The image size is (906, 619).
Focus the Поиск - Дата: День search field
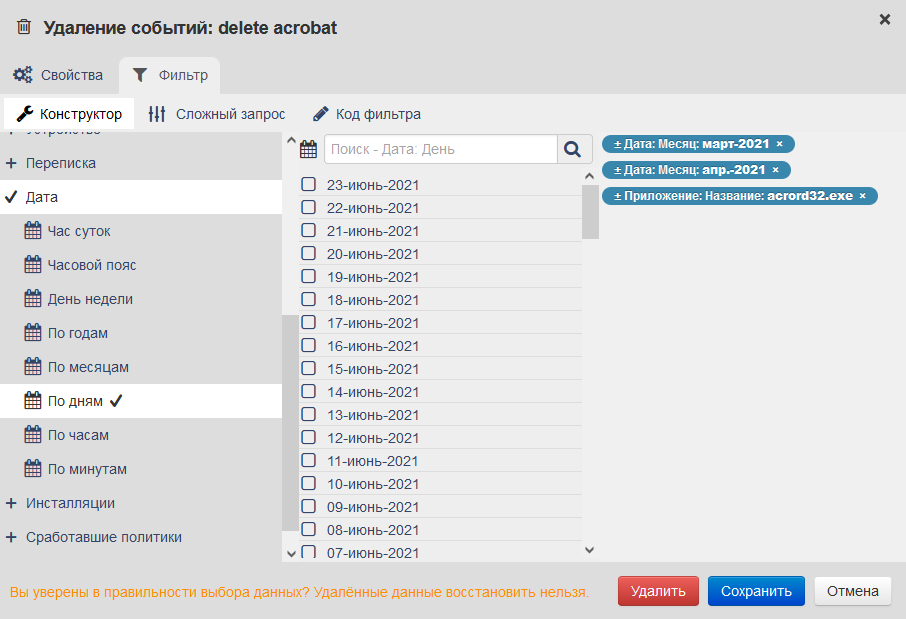click(x=440, y=149)
